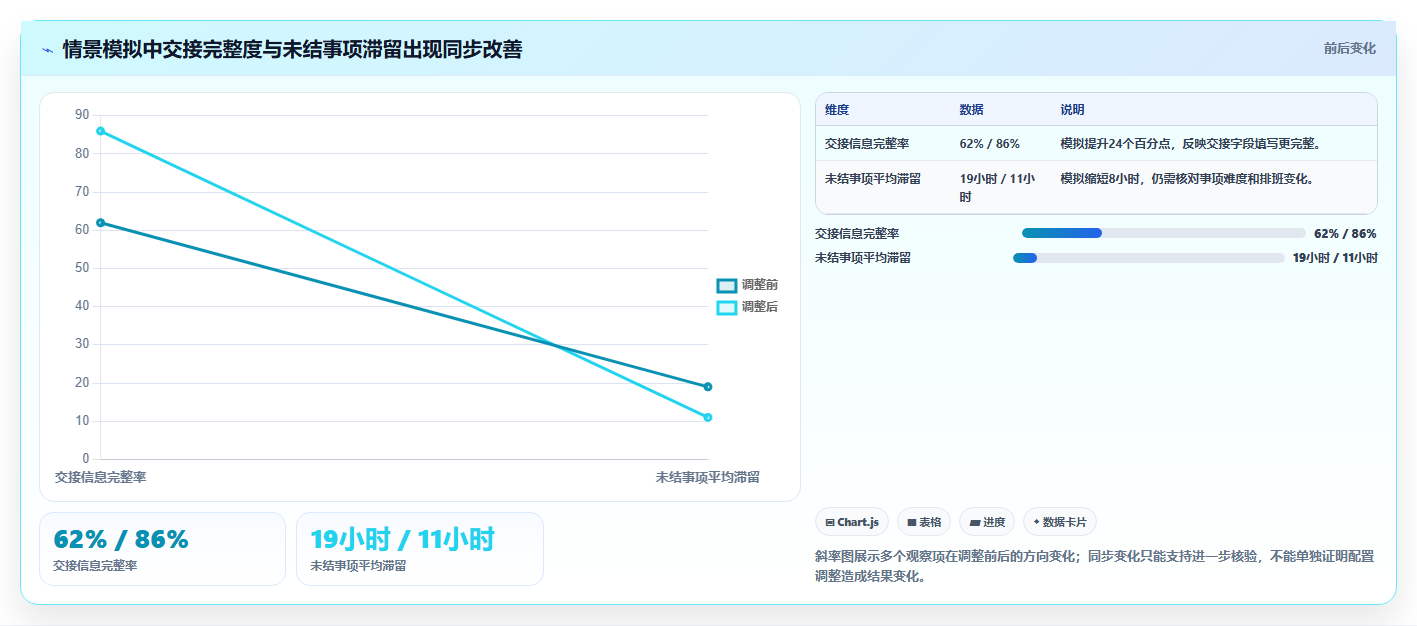
Task: Open the 62% / 86% data card
Action: (162, 549)
